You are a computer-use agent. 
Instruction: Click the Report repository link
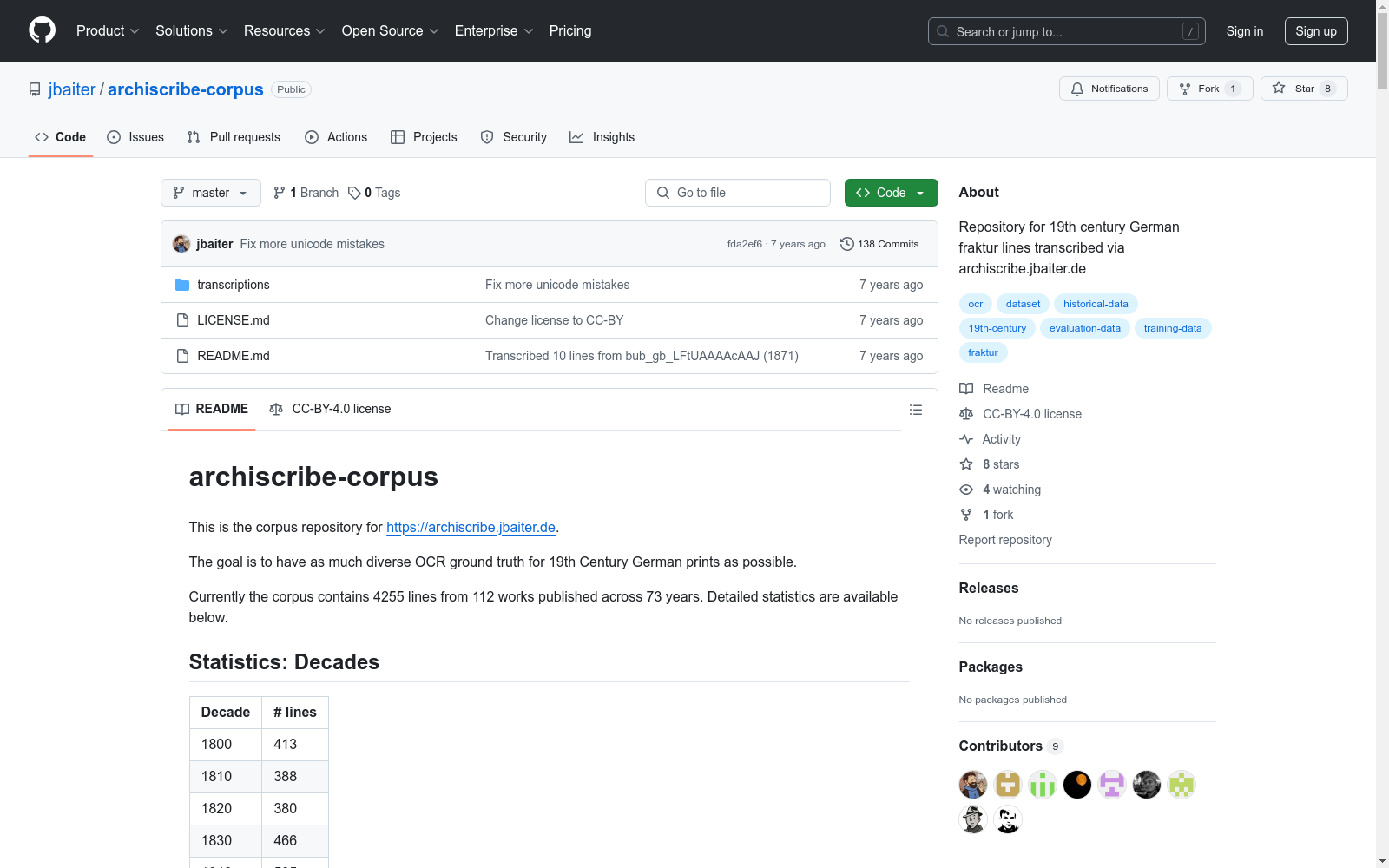coord(1005,540)
